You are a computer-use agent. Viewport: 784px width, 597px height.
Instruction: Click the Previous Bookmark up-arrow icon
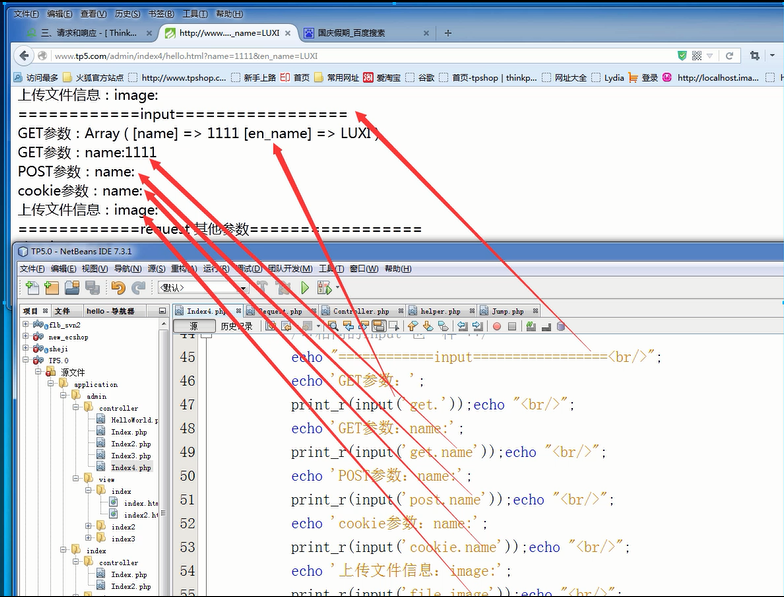[412, 326]
